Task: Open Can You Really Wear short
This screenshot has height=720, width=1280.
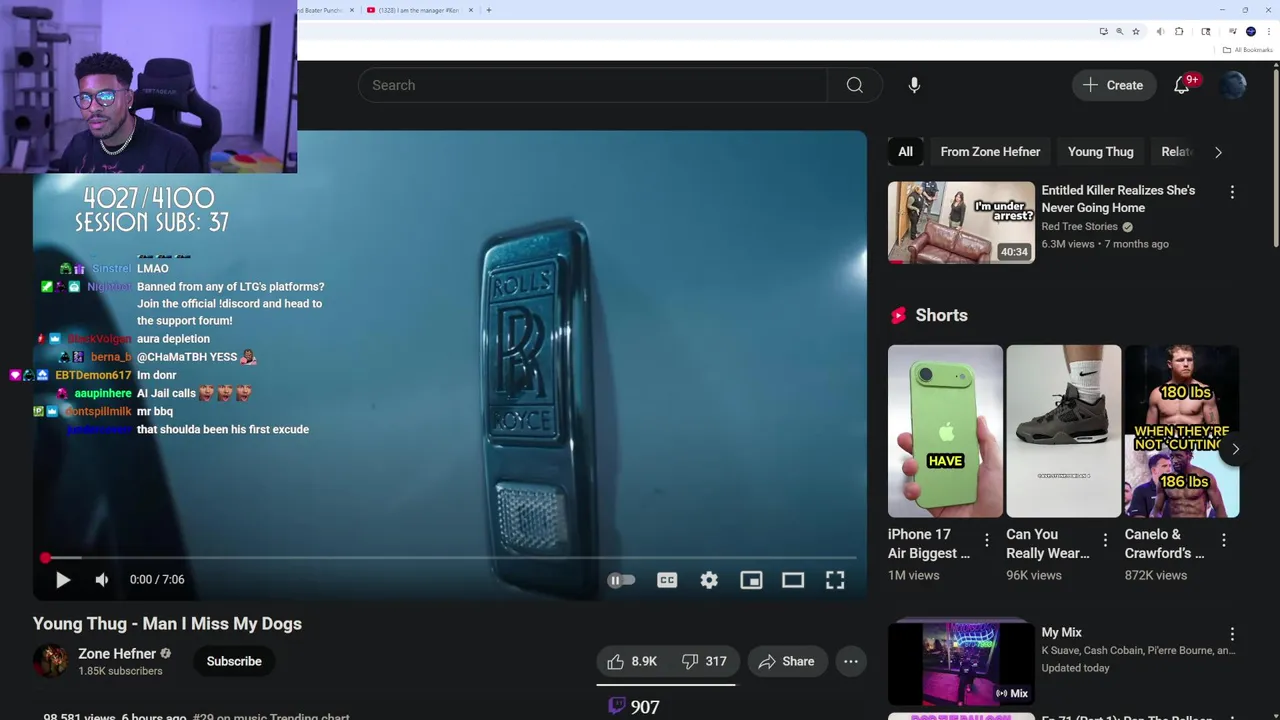Action: click(x=1063, y=431)
